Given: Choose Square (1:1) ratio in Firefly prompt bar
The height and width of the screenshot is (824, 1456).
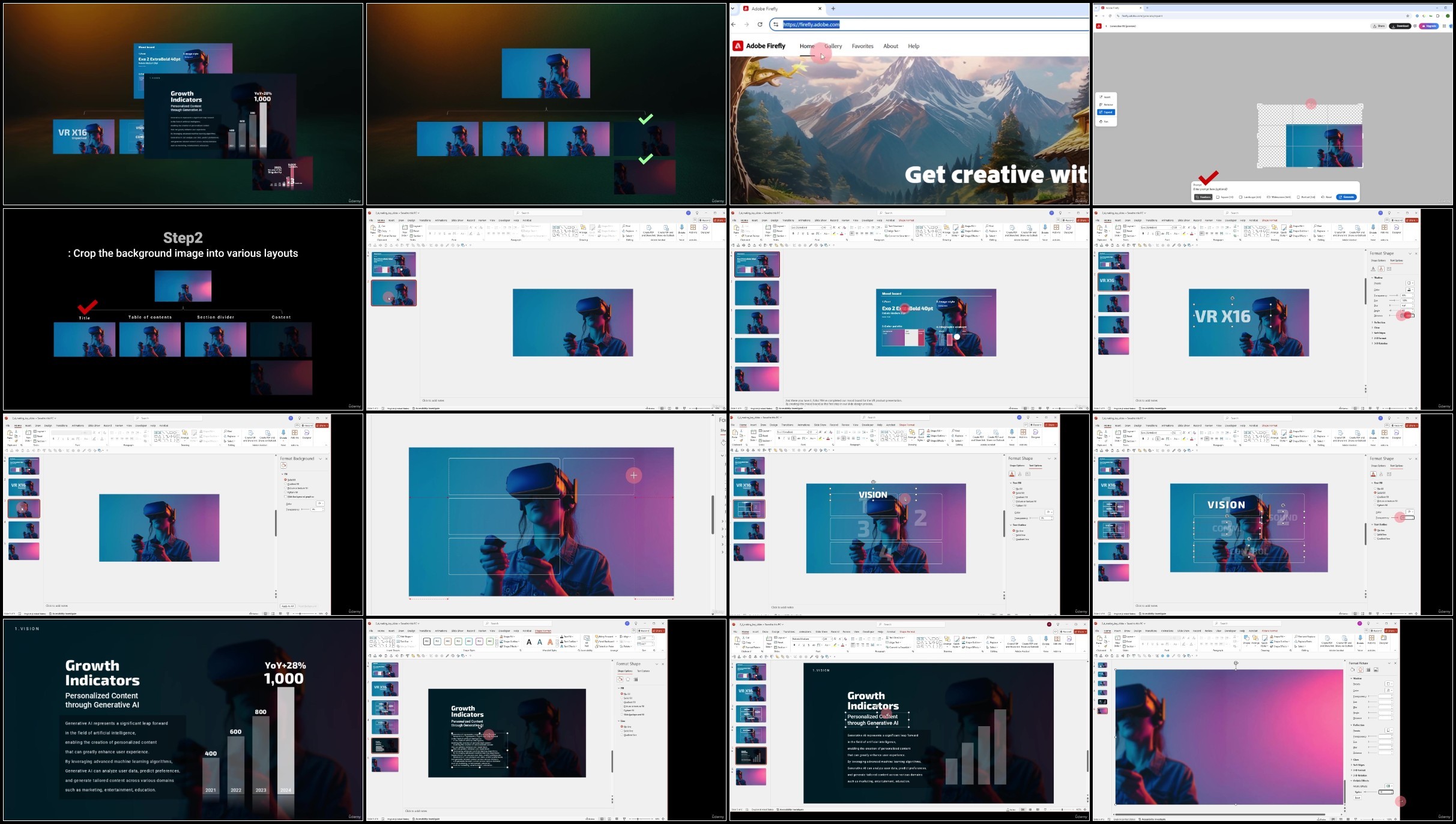Looking at the screenshot, I should pos(1225,197).
